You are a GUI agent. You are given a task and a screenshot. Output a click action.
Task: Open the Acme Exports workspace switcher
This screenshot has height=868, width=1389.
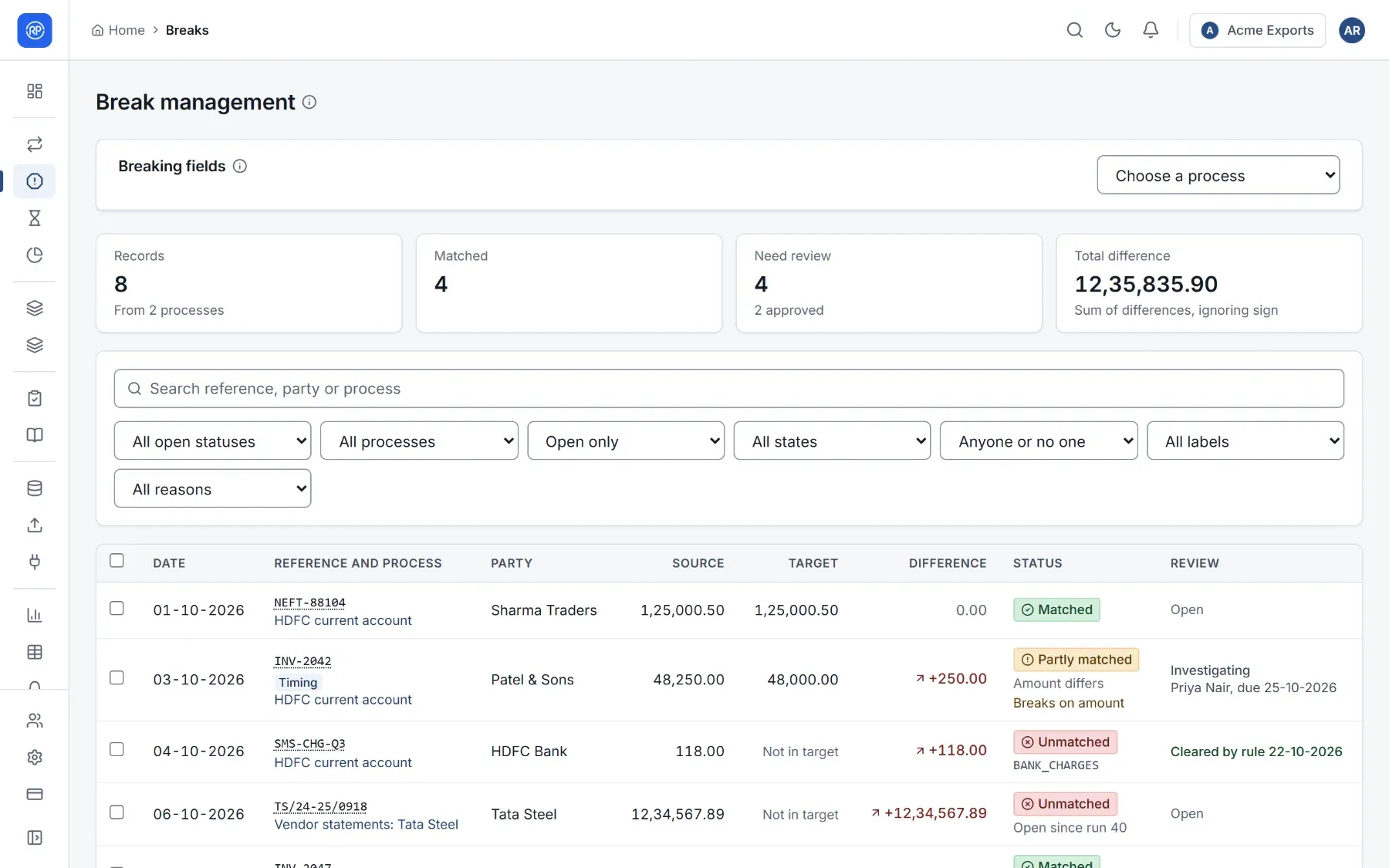[x=1257, y=30]
